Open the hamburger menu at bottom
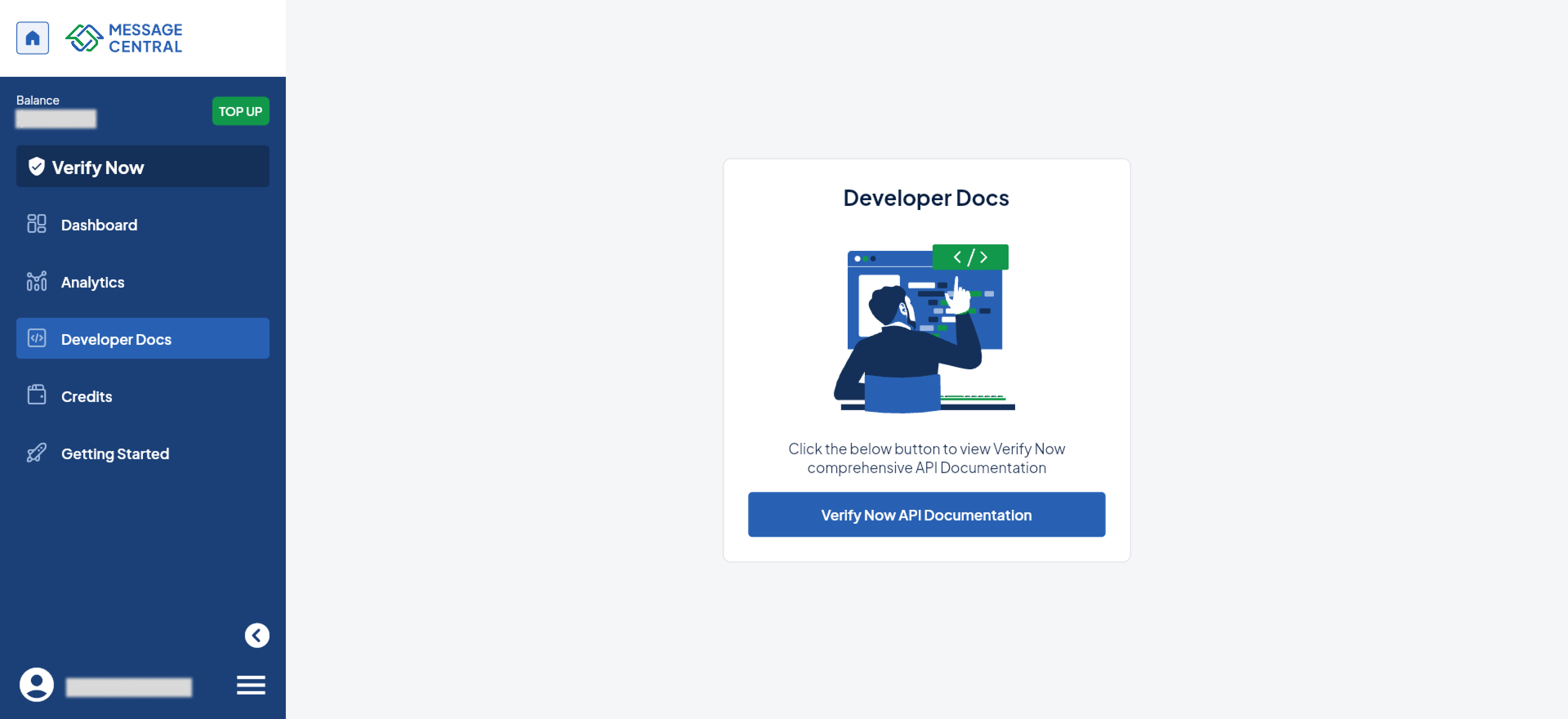Viewport: 1568px width, 719px height. (251, 685)
